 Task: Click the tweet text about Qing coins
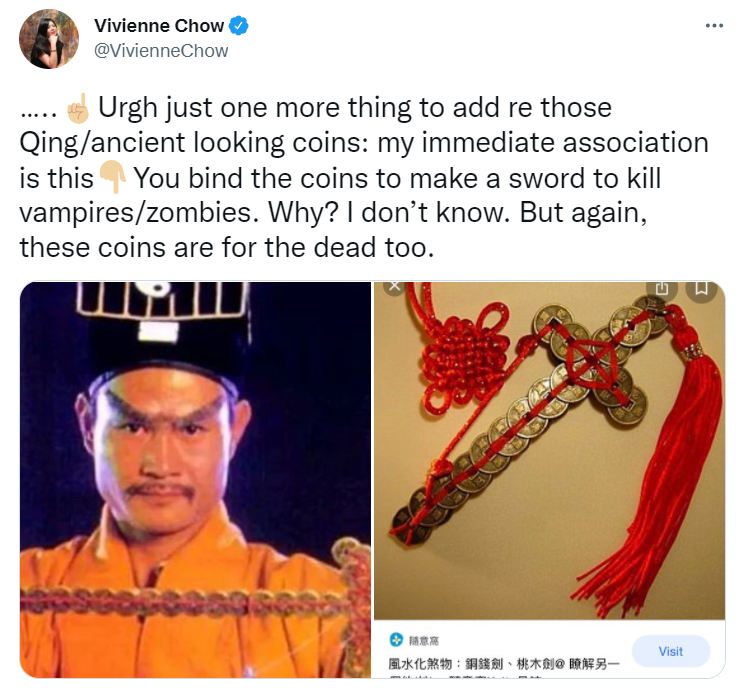tap(364, 177)
